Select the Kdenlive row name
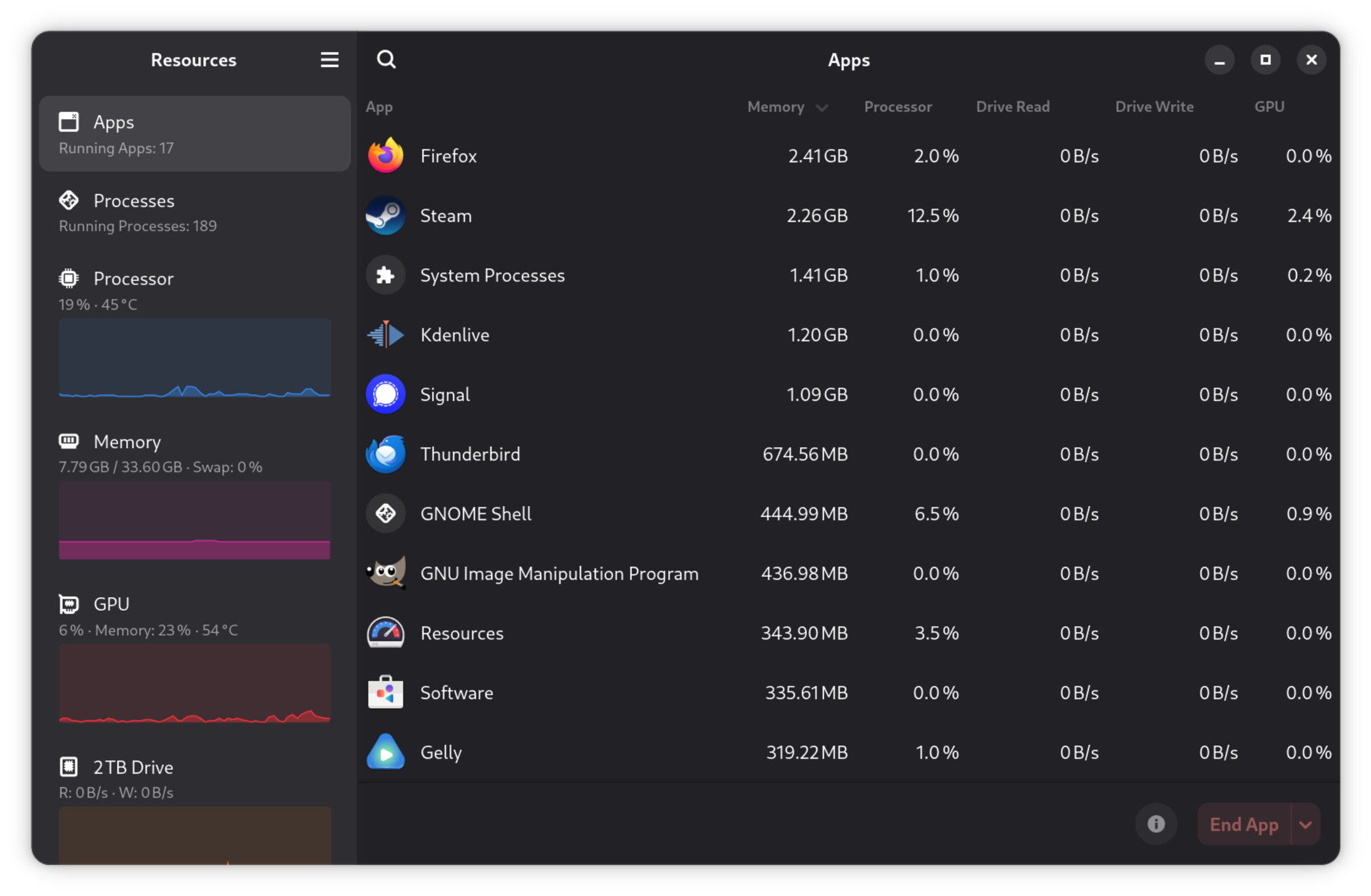The image size is (1371, 896). [x=454, y=335]
